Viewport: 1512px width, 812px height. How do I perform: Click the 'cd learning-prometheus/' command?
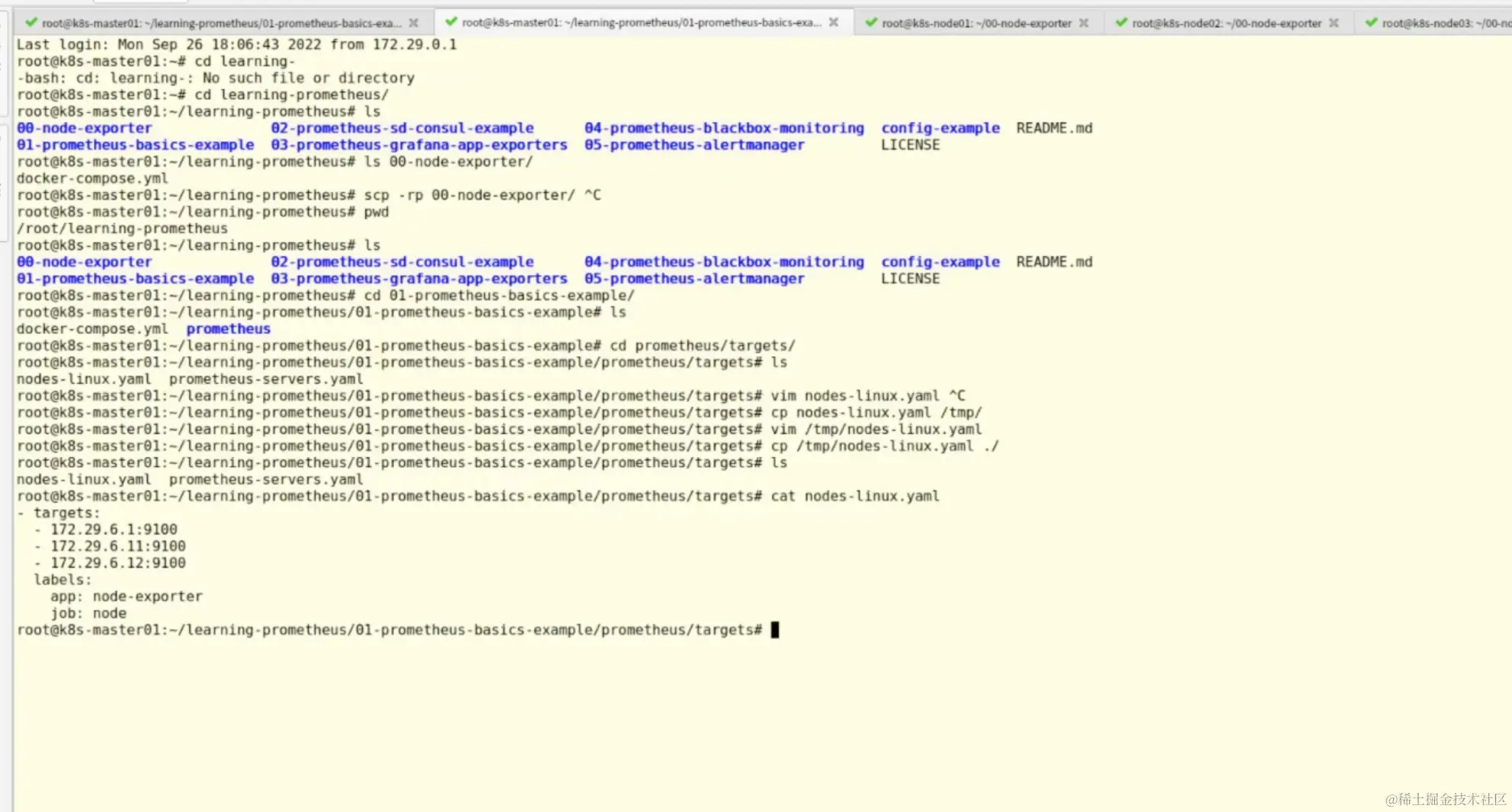292,95
